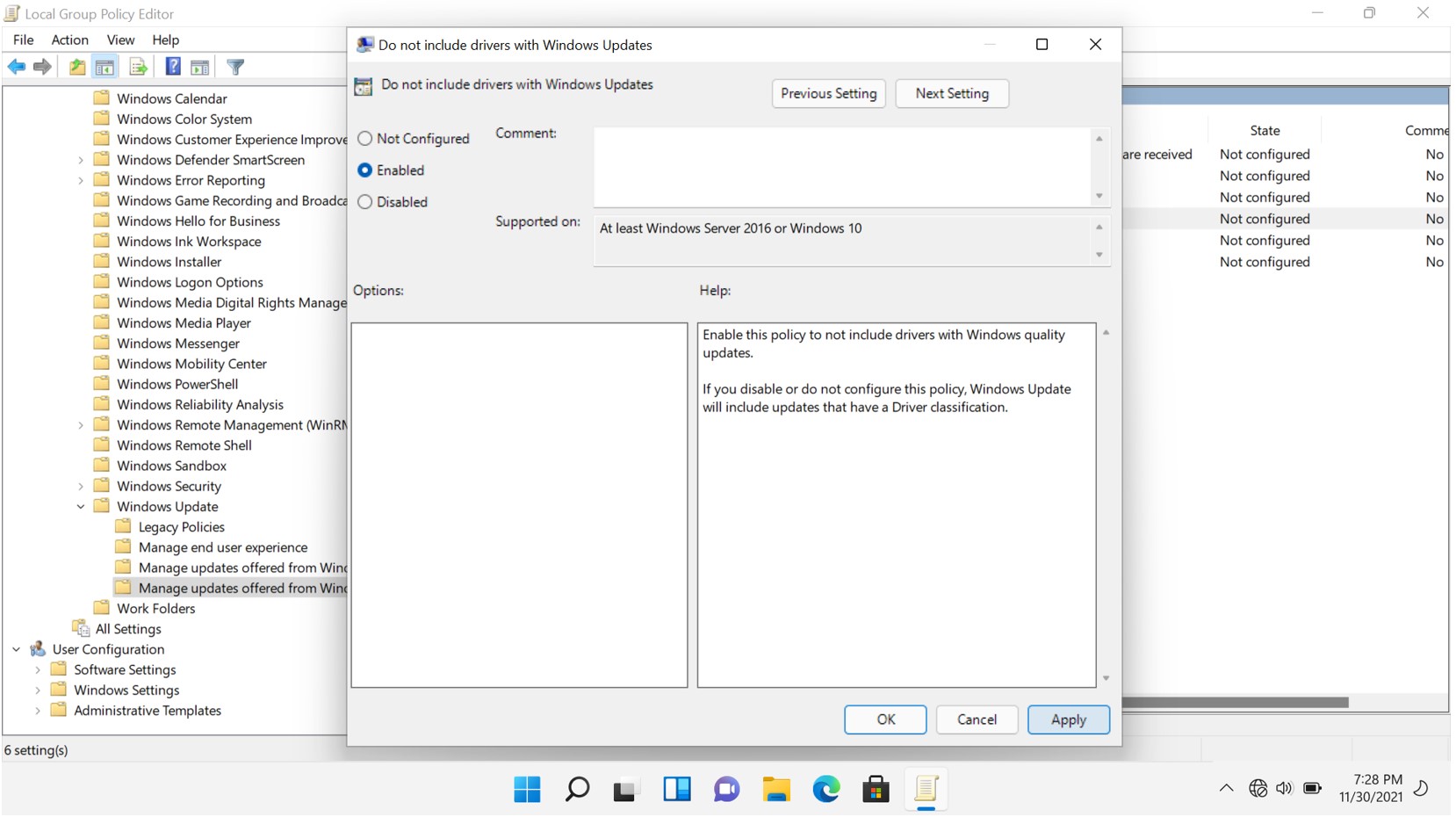Open File Explorer from the taskbar

(776, 789)
